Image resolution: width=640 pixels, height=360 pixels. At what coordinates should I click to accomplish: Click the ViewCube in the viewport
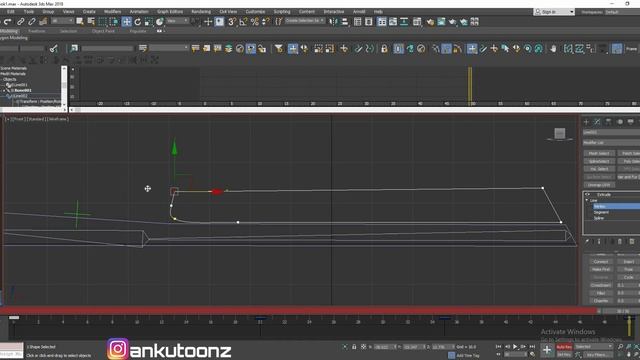click(560, 133)
